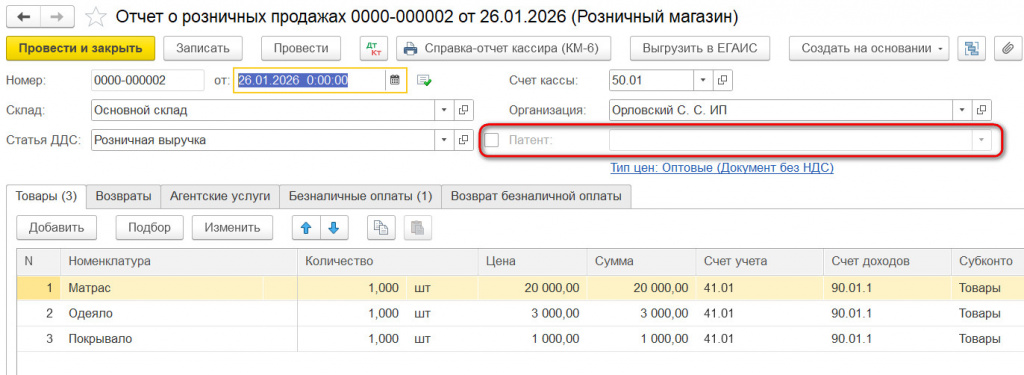Open the Безналичные оплаты (1) tab
The height and width of the screenshot is (375, 1024).
pos(360,196)
